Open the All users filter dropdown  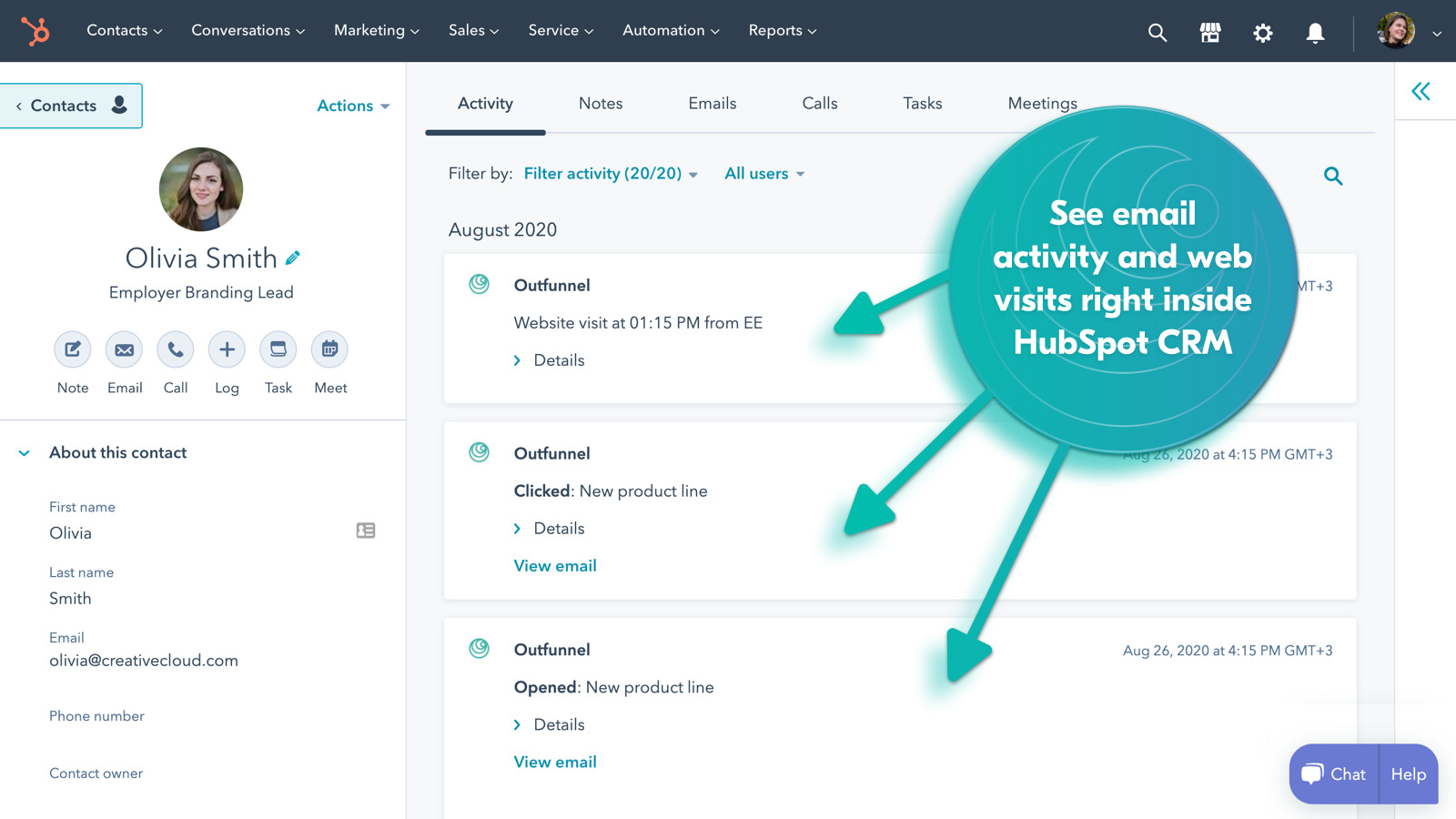(764, 173)
